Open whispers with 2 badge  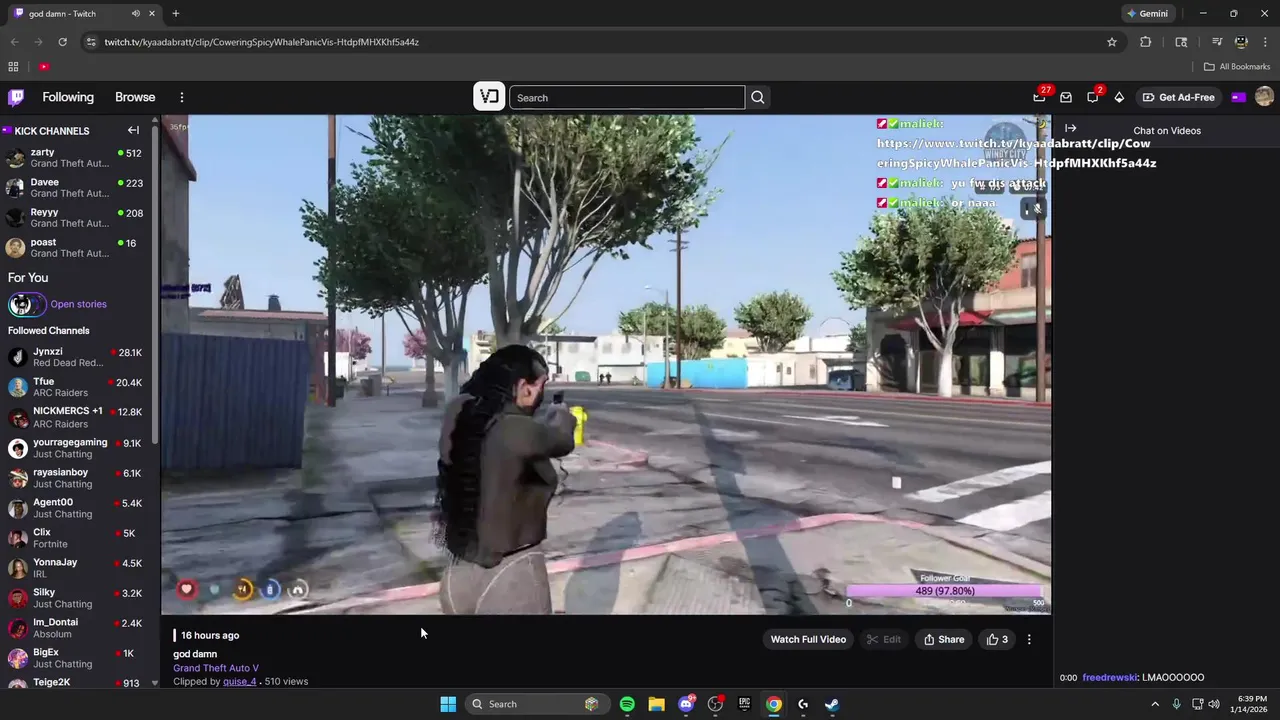tap(1093, 97)
